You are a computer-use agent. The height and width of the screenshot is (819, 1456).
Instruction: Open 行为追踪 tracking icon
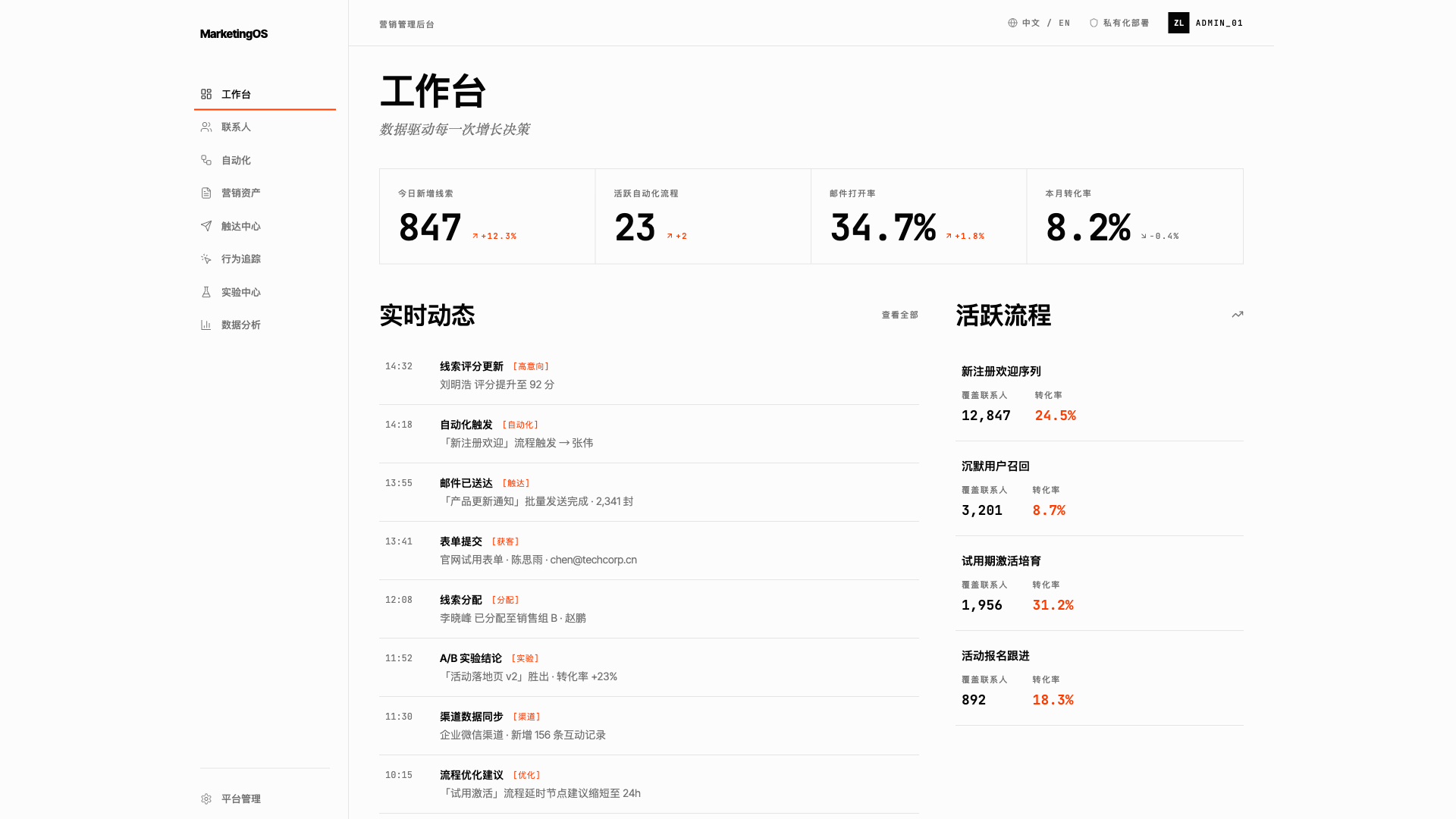pos(206,259)
